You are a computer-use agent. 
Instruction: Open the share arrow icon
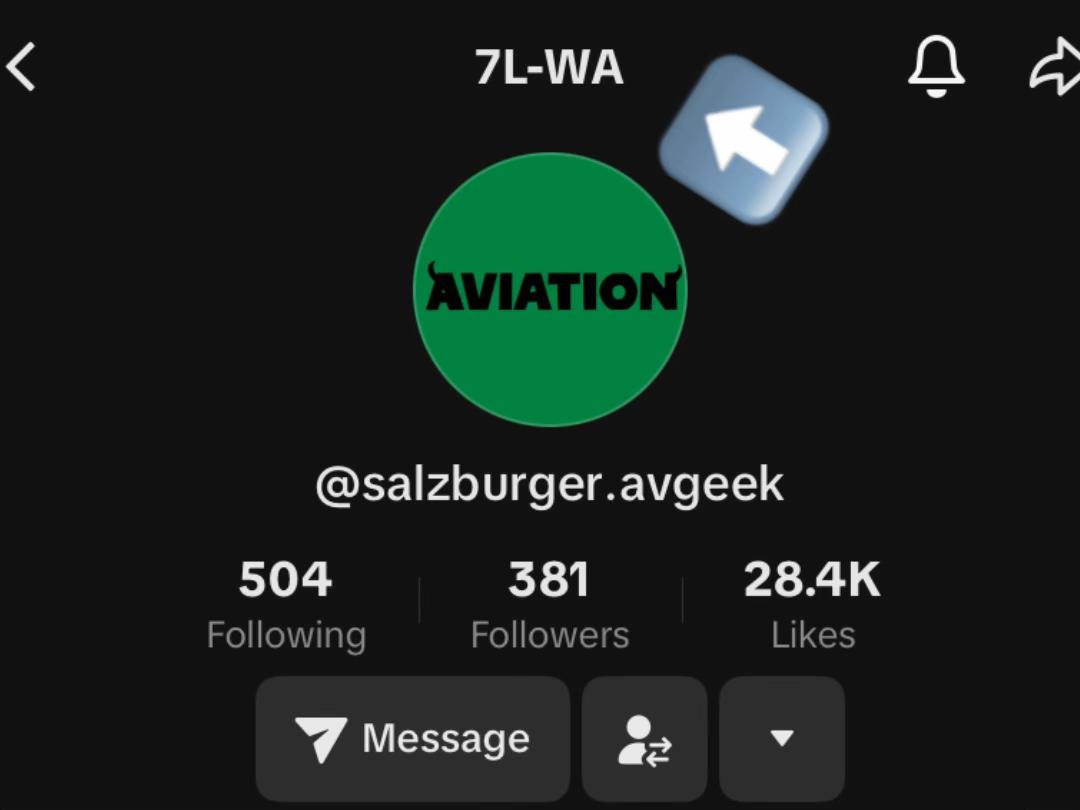[1055, 67]
